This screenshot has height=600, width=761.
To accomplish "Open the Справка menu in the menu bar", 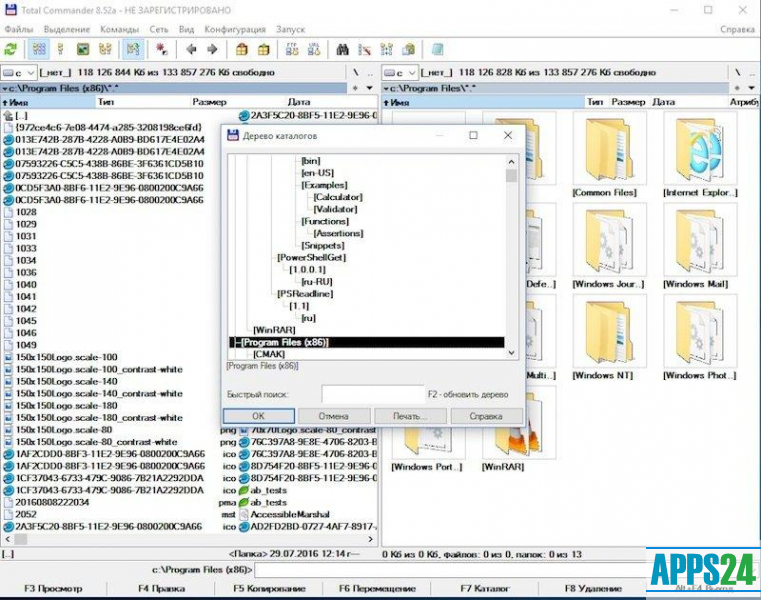I will tap(737, 29).
